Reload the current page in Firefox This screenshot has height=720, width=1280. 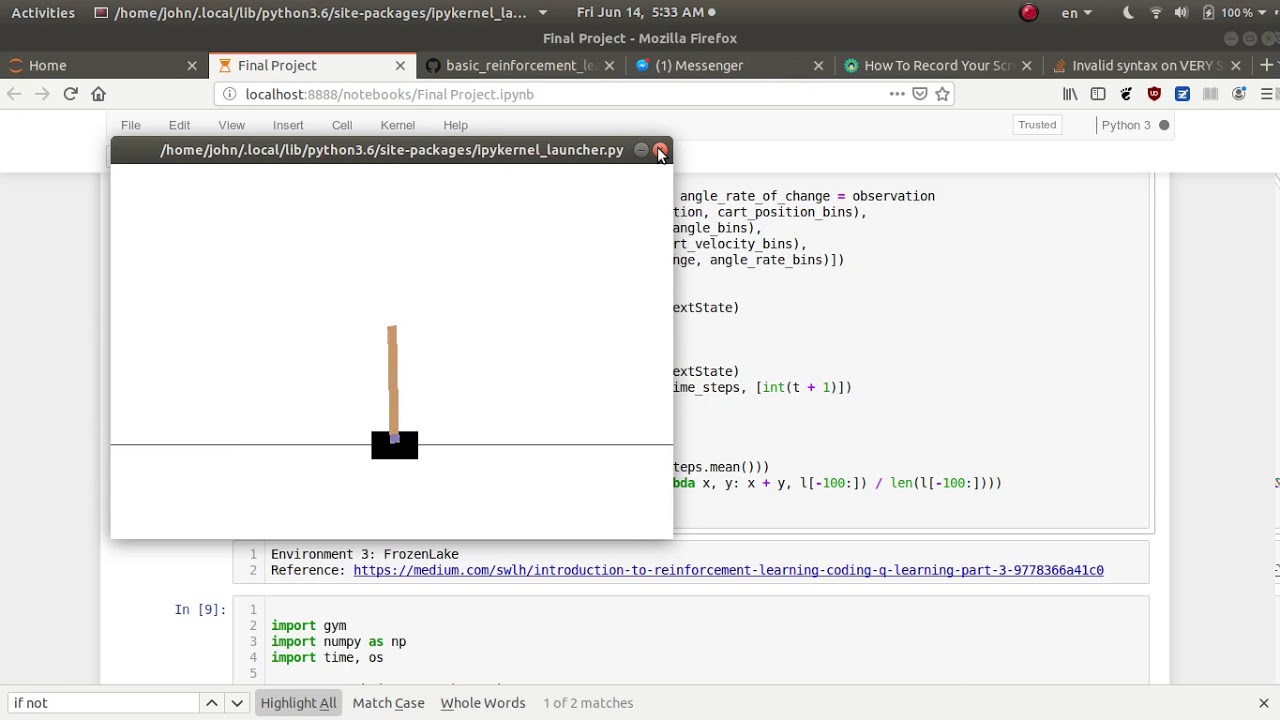click(x=70, y=94)
